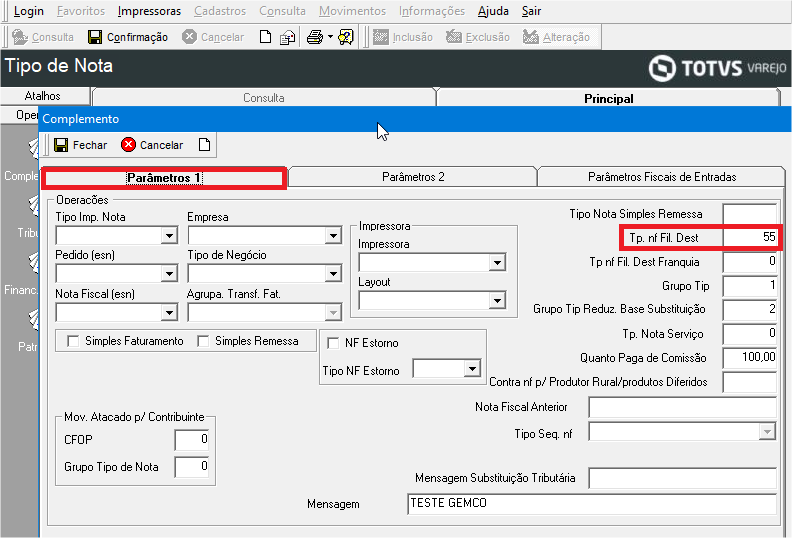
Task: Switch to the Parâmetros 2 tab
Action: (x=413, y=177)
